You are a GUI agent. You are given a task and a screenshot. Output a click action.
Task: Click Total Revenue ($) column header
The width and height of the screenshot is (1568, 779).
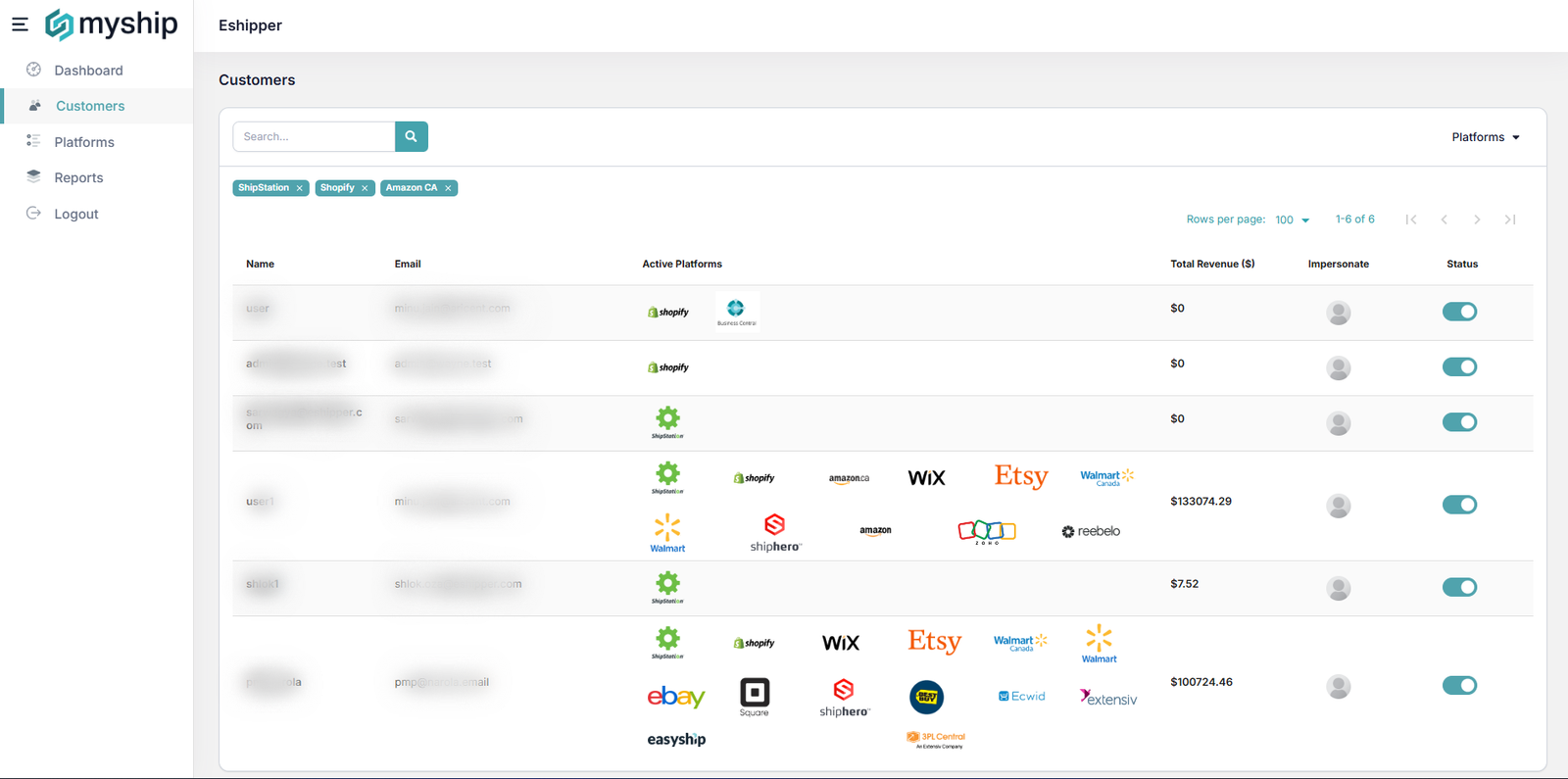pyautogui.click(x=1212, y=264)
